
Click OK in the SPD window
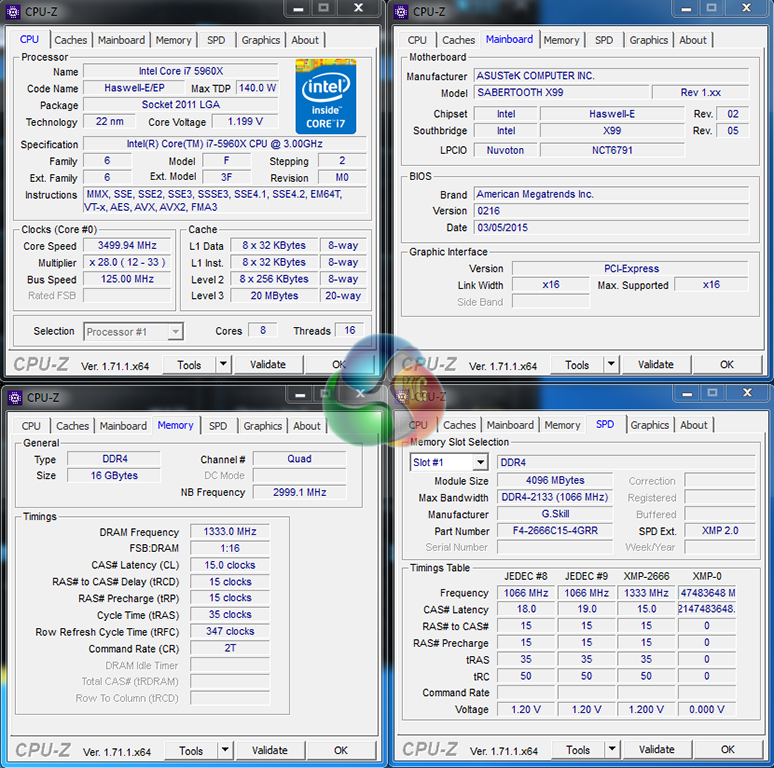(728, 749)
